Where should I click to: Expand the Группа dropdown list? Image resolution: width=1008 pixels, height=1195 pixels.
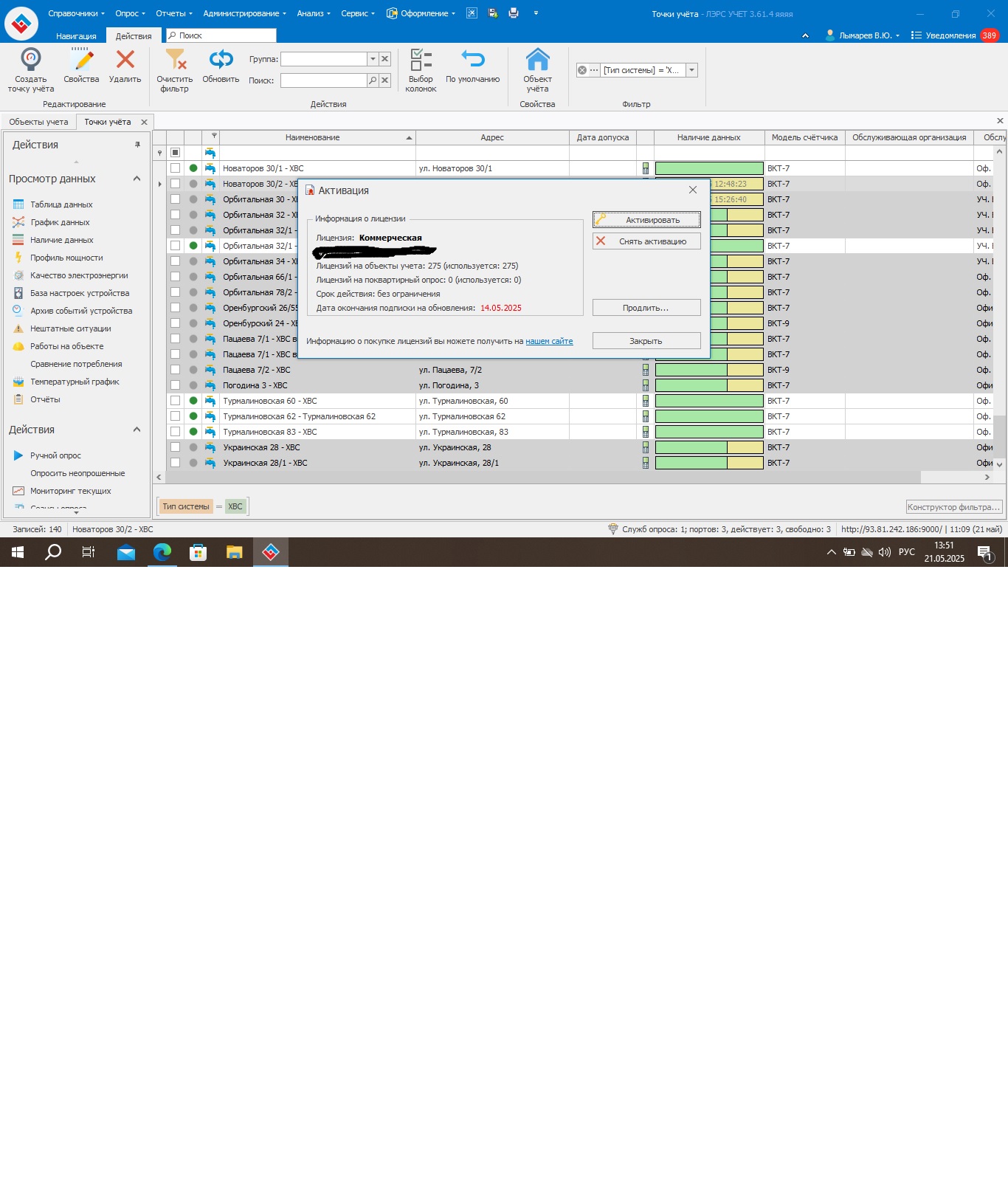[x=373, y=59]
